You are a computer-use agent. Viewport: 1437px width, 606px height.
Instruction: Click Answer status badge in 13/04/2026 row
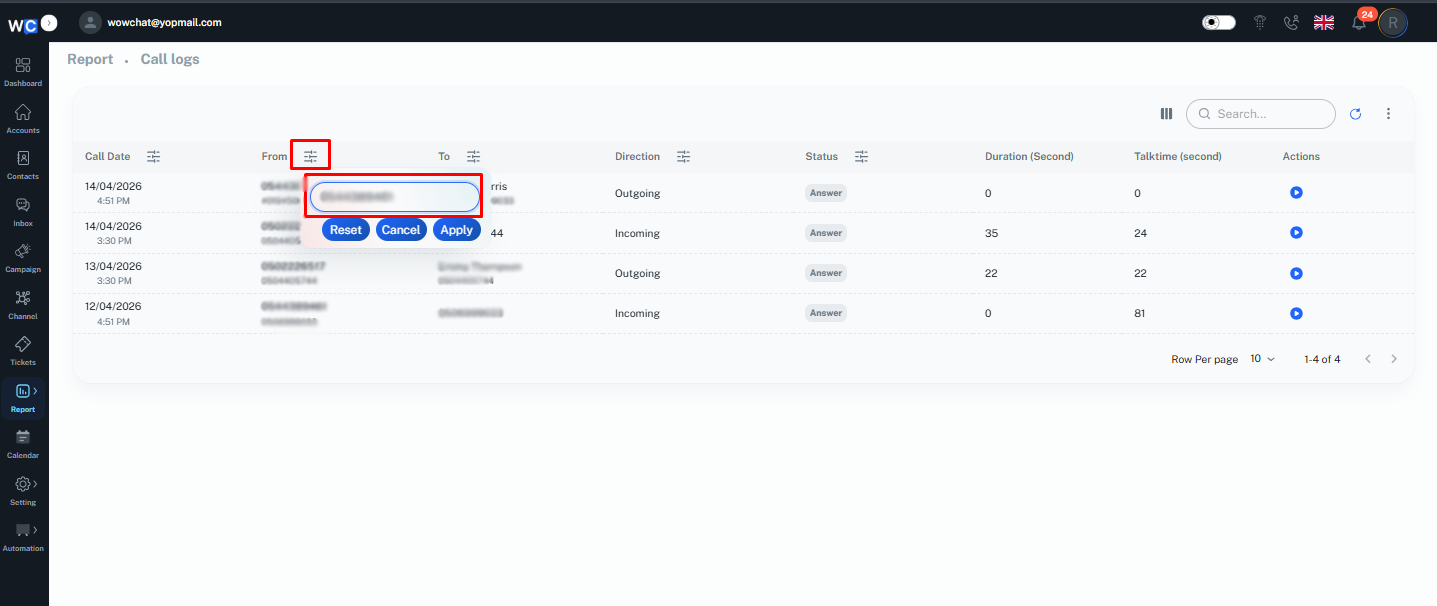point(826,273)
